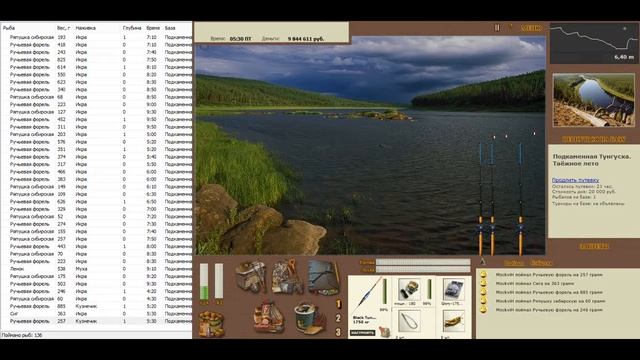
Task: Follow the Продлить путёвку link
Action: click(575, 180)
